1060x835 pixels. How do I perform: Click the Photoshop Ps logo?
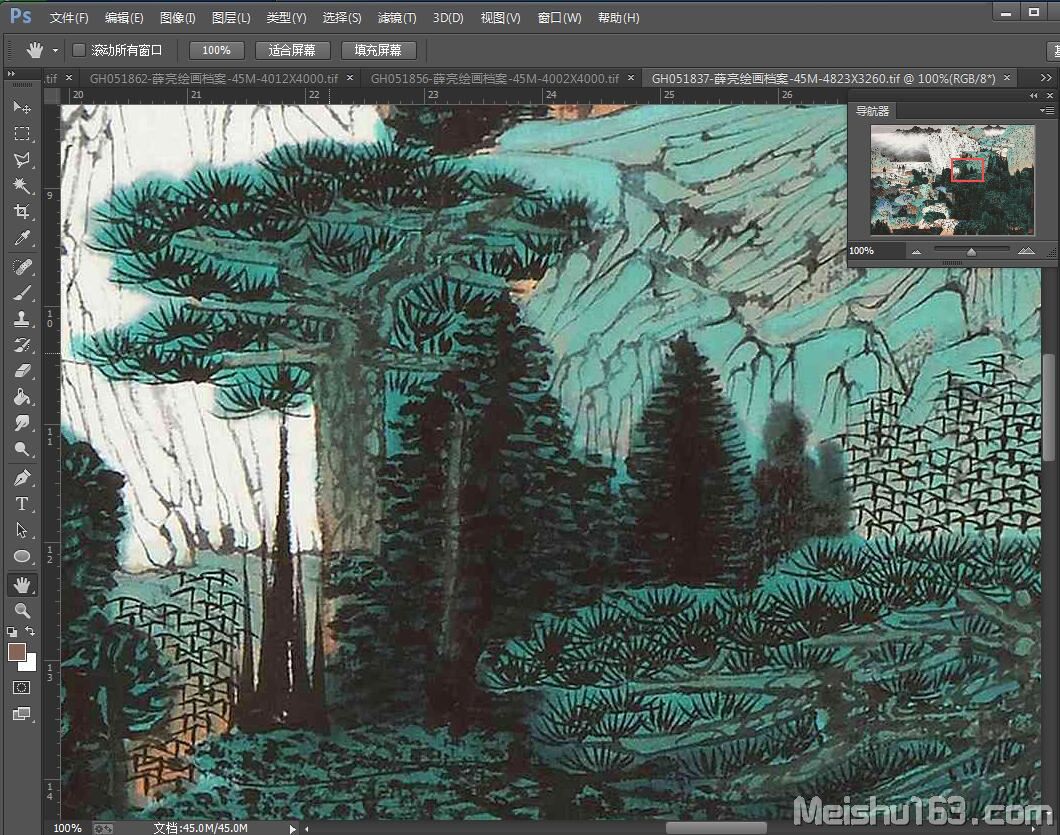click(21, 16)
